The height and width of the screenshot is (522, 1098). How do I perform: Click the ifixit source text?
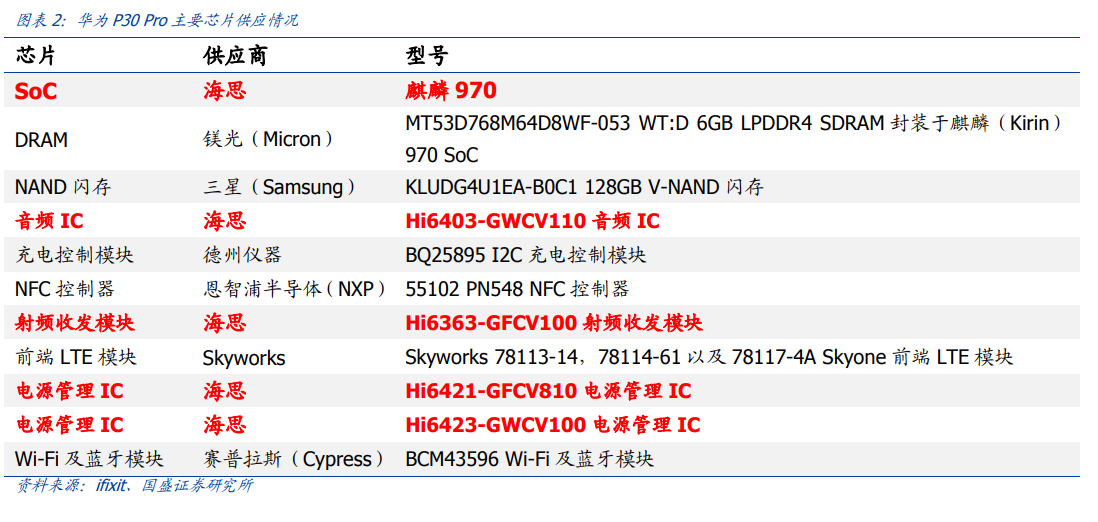pos(110,486)
